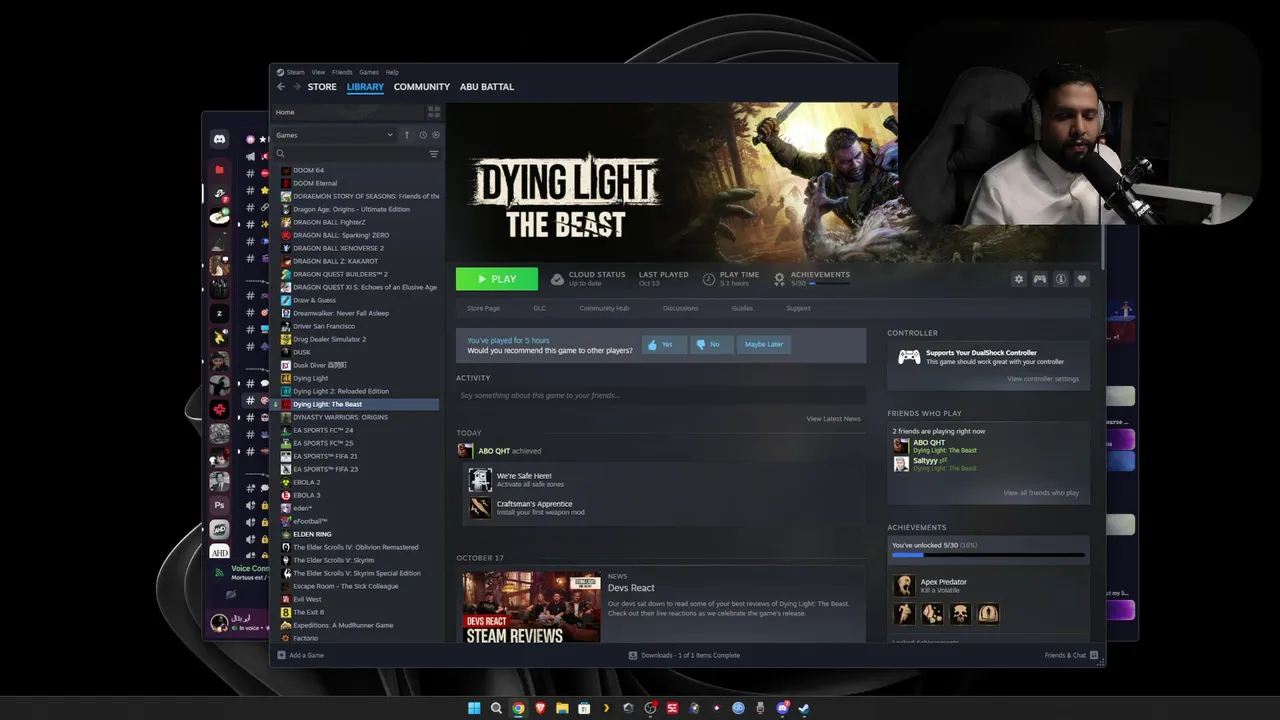Image resolution: width=1280 pixels, height=720 pixels.
Task: Open the Add a Game plus icon
Action: coord(281,655)
